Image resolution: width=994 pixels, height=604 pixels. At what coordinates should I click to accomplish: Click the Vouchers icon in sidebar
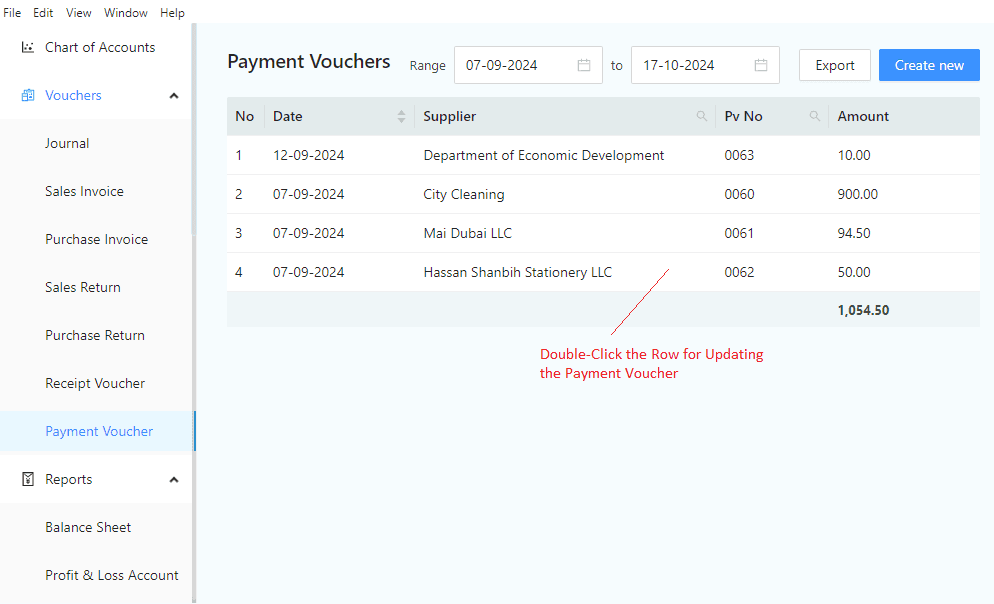27,95
